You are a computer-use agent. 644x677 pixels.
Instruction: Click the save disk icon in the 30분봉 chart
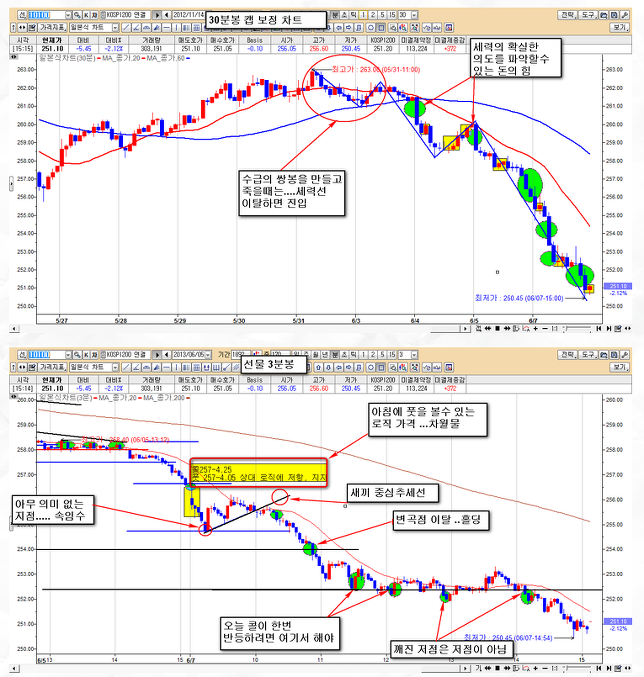[x=614, y=15]
